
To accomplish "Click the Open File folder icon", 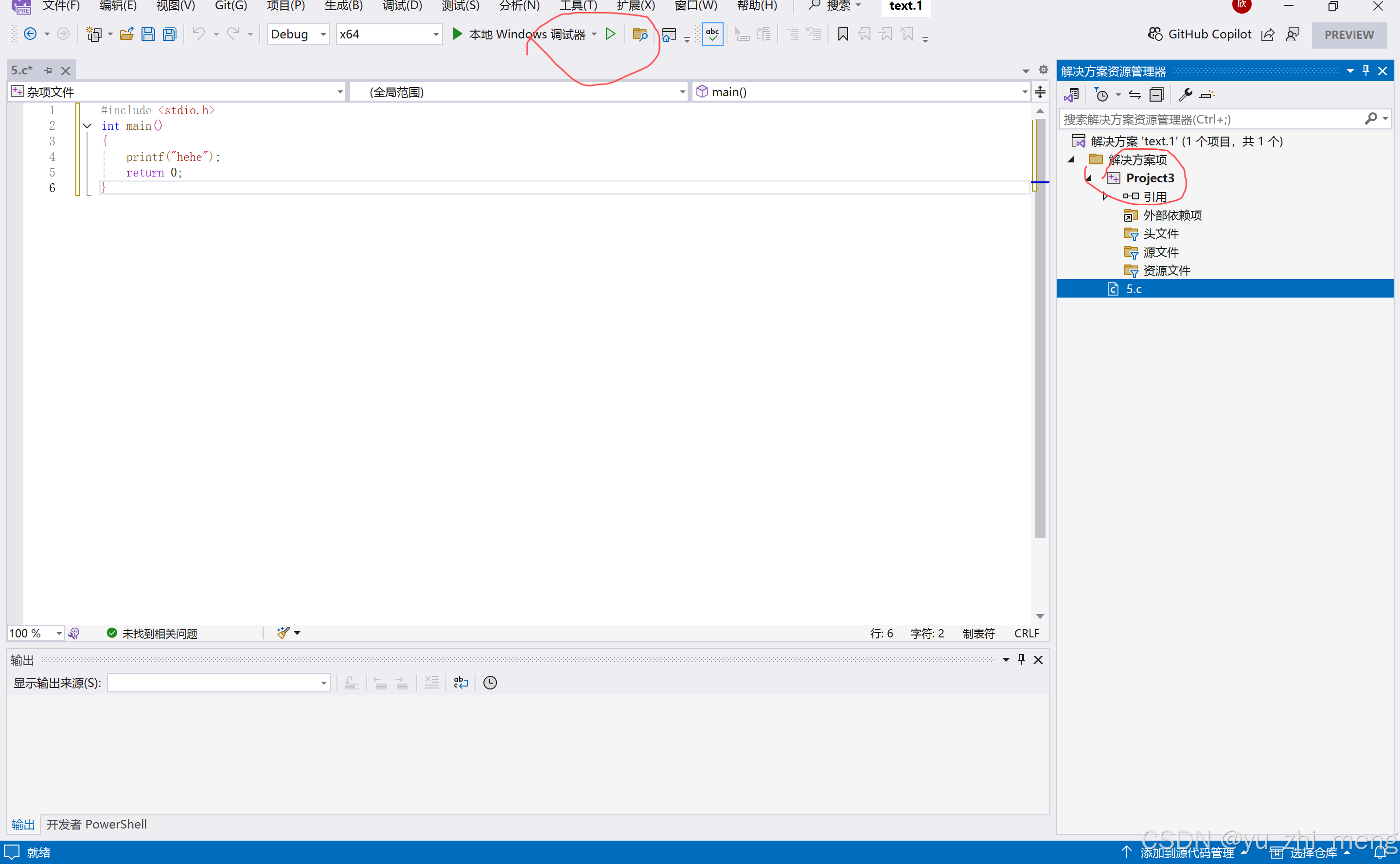I will (x=126, y=35).
